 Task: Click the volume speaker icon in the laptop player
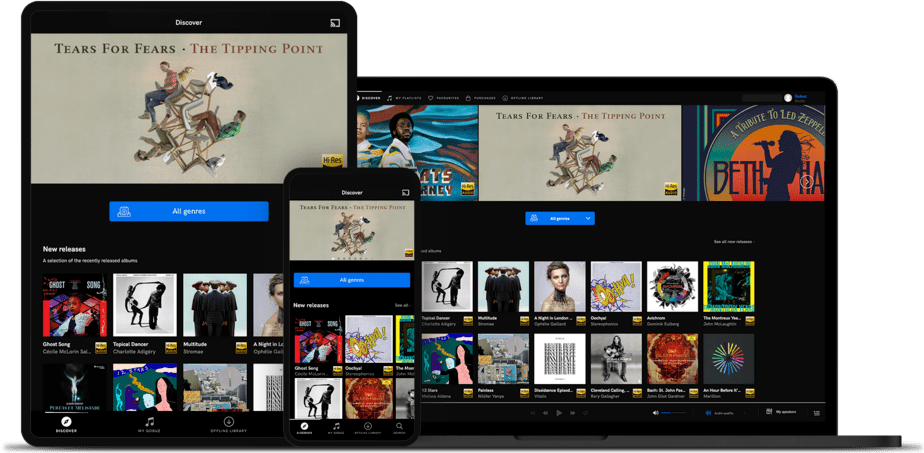coord(656,412)
